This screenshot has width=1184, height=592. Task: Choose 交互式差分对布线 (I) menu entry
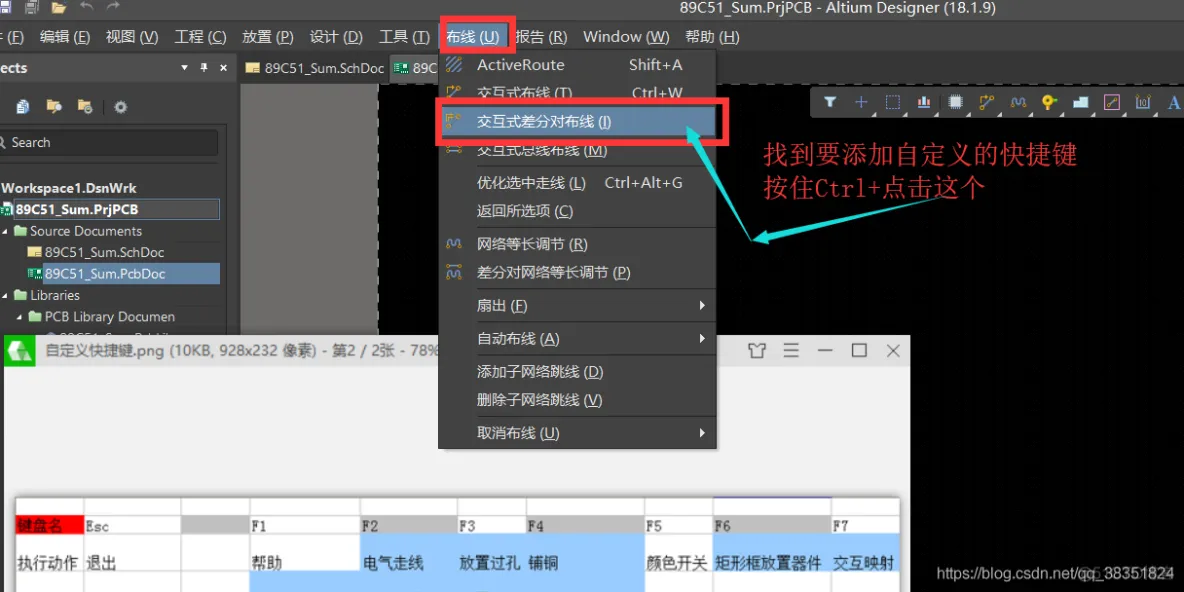pos(578,122)
